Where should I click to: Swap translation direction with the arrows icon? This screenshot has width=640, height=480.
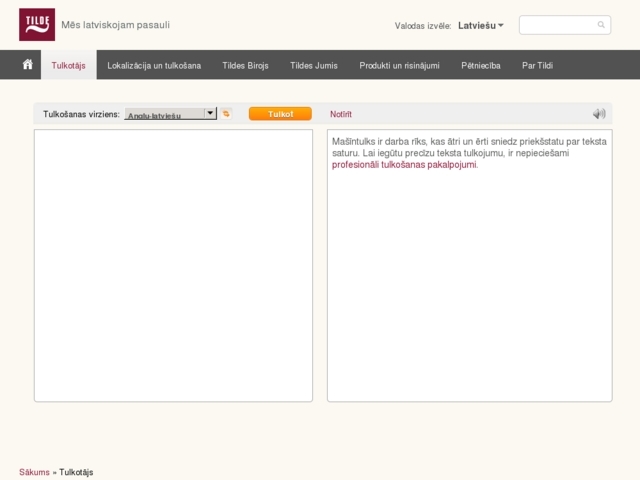pos(227,114)
